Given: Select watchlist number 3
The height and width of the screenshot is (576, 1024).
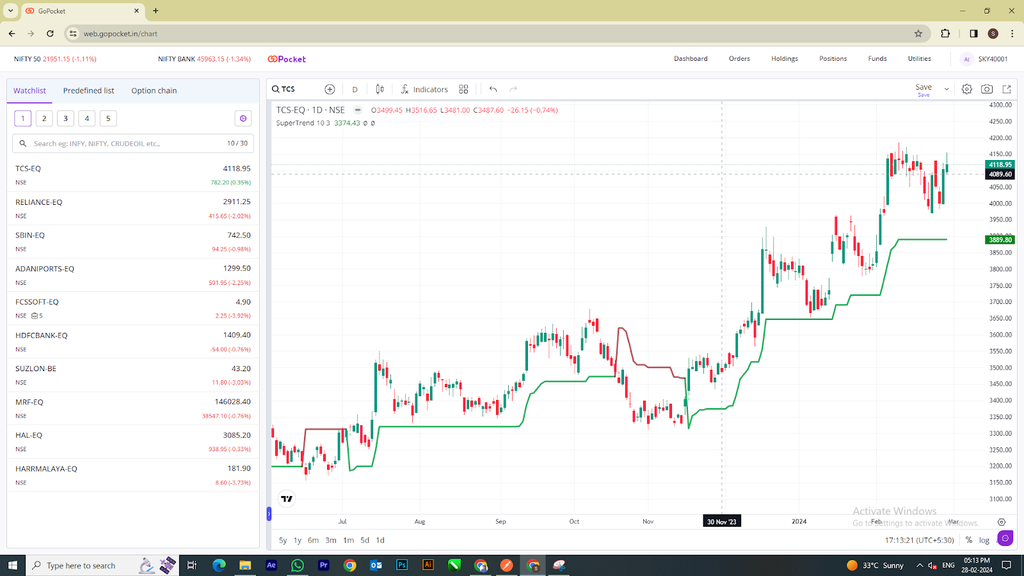Looking at the screenshot, I should [x=65, y=118].
